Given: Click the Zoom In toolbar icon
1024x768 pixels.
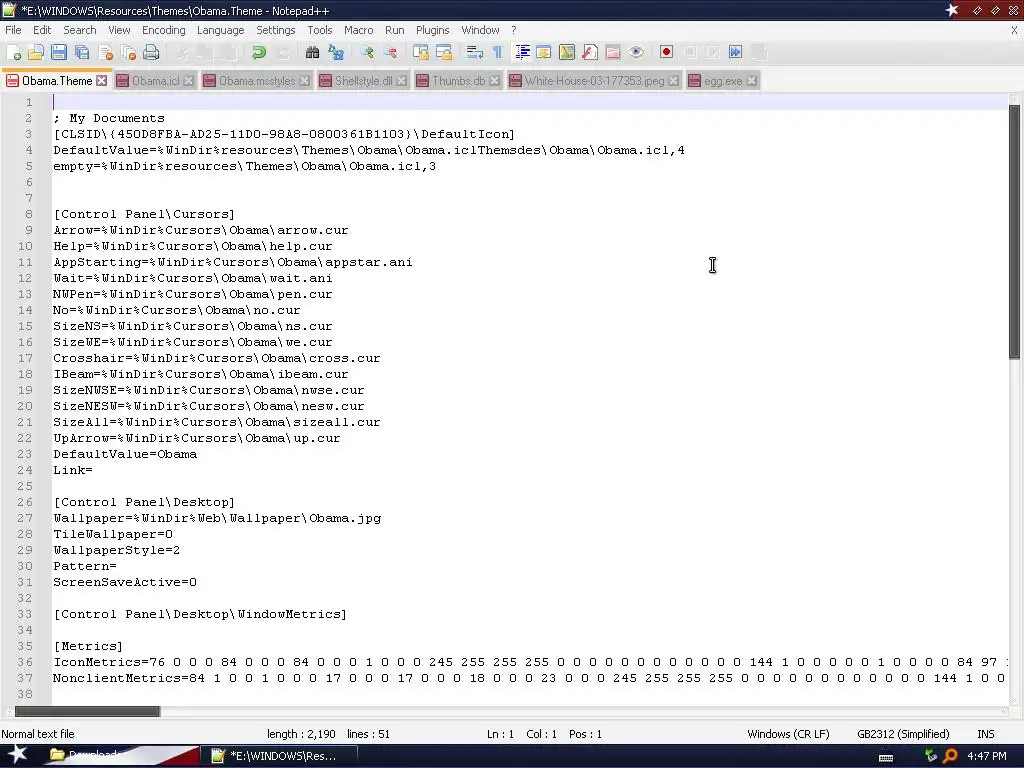Looking at the screenshot, I should pyautogui.click(x=366, y=53).
